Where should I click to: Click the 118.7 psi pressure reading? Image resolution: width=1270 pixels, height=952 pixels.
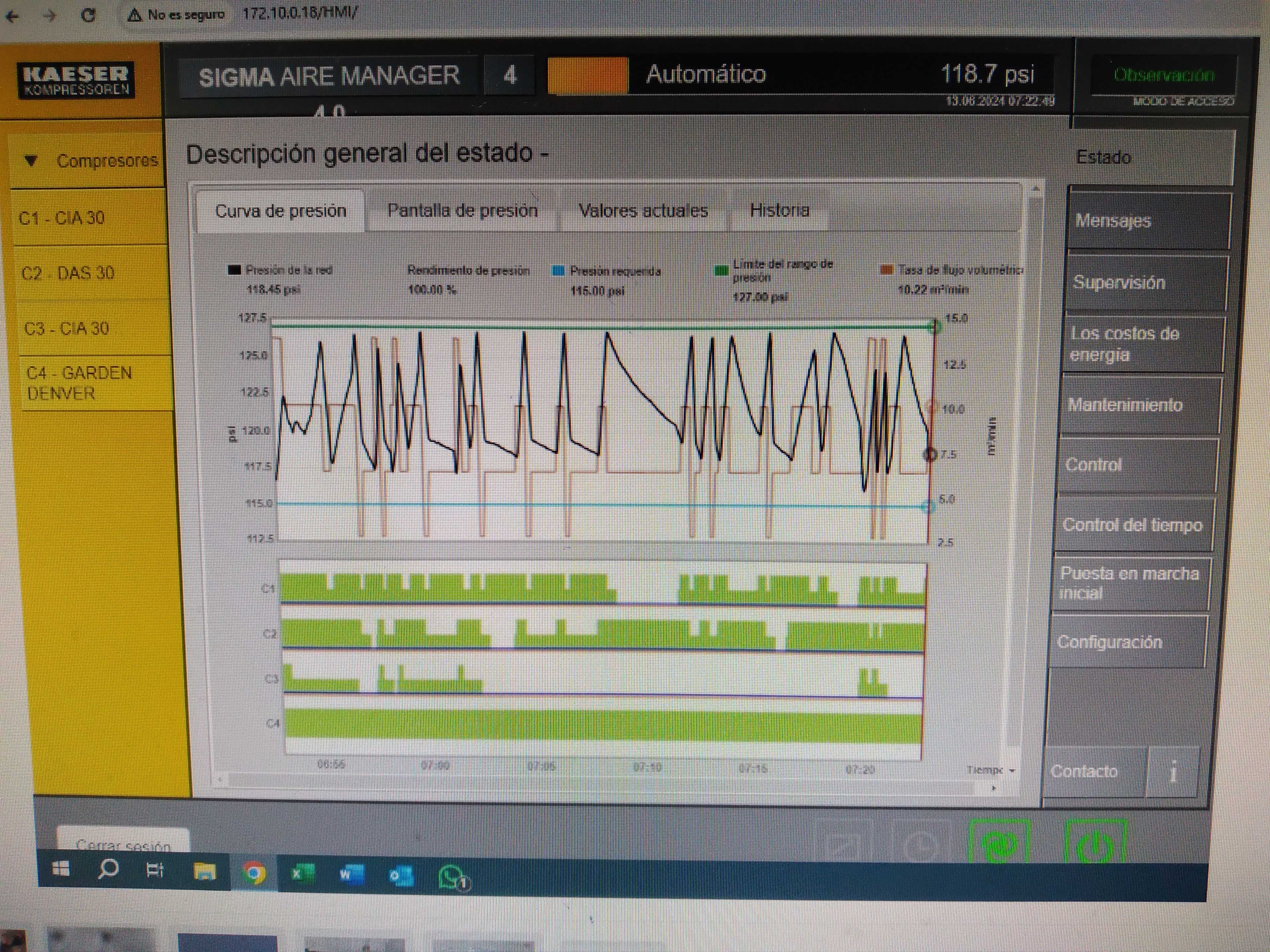pyautogui.click(x=988, y=74)
